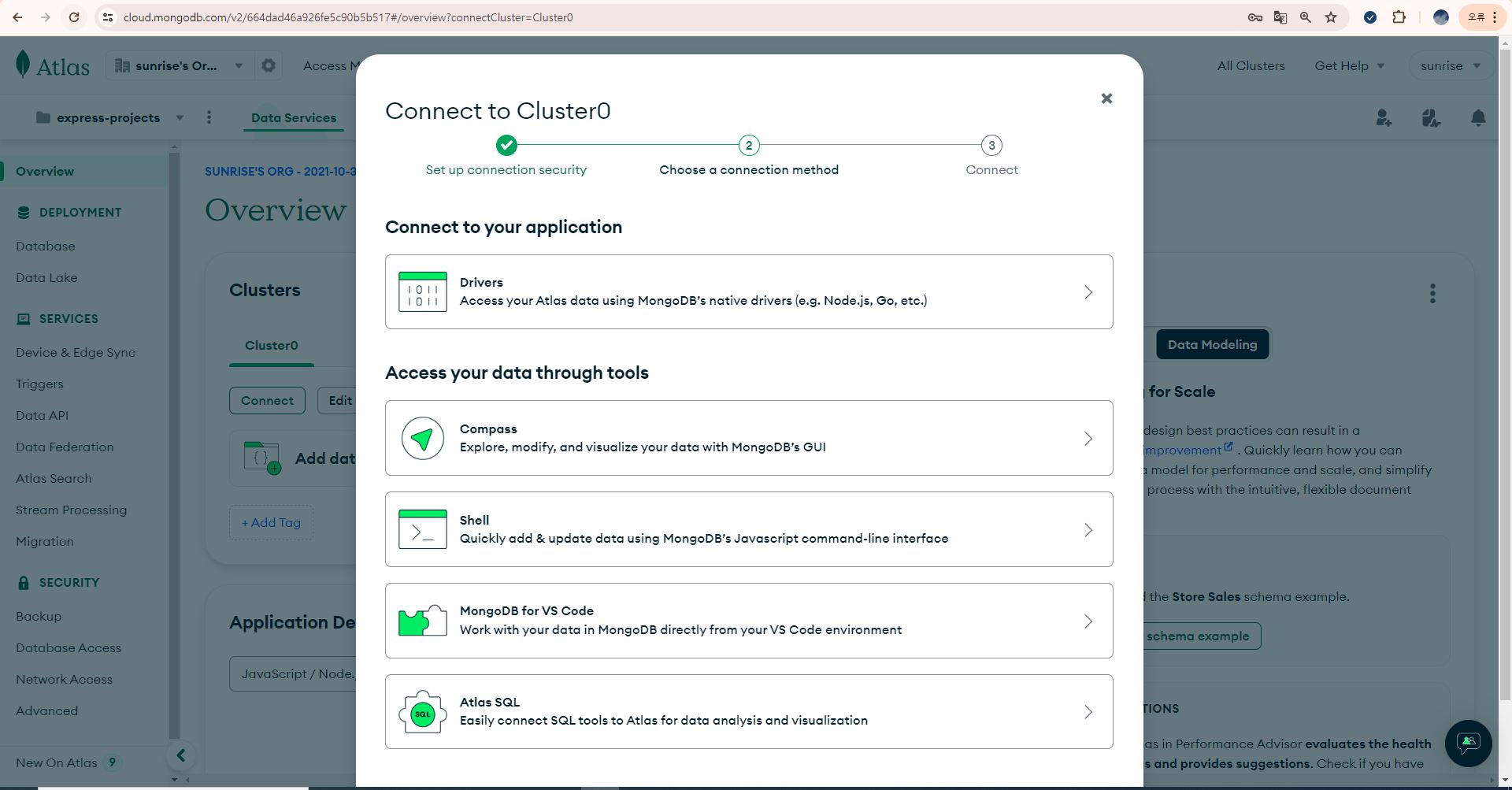This screenshot has height=790, width=1512.
Task: Click the completed step checkmark icon
Action: tap(506, 145)
